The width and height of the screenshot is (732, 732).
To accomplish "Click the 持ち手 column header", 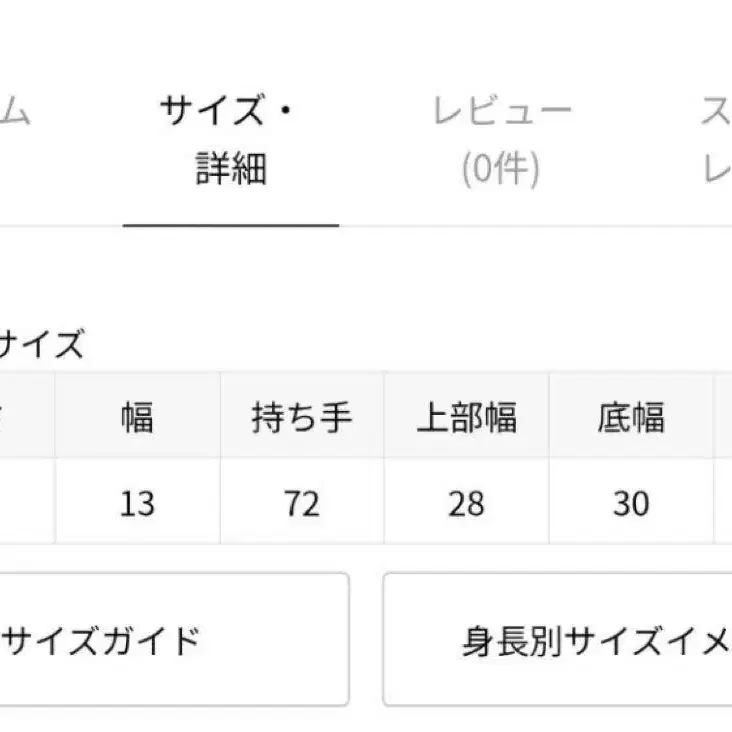I will tap(301, 417).
